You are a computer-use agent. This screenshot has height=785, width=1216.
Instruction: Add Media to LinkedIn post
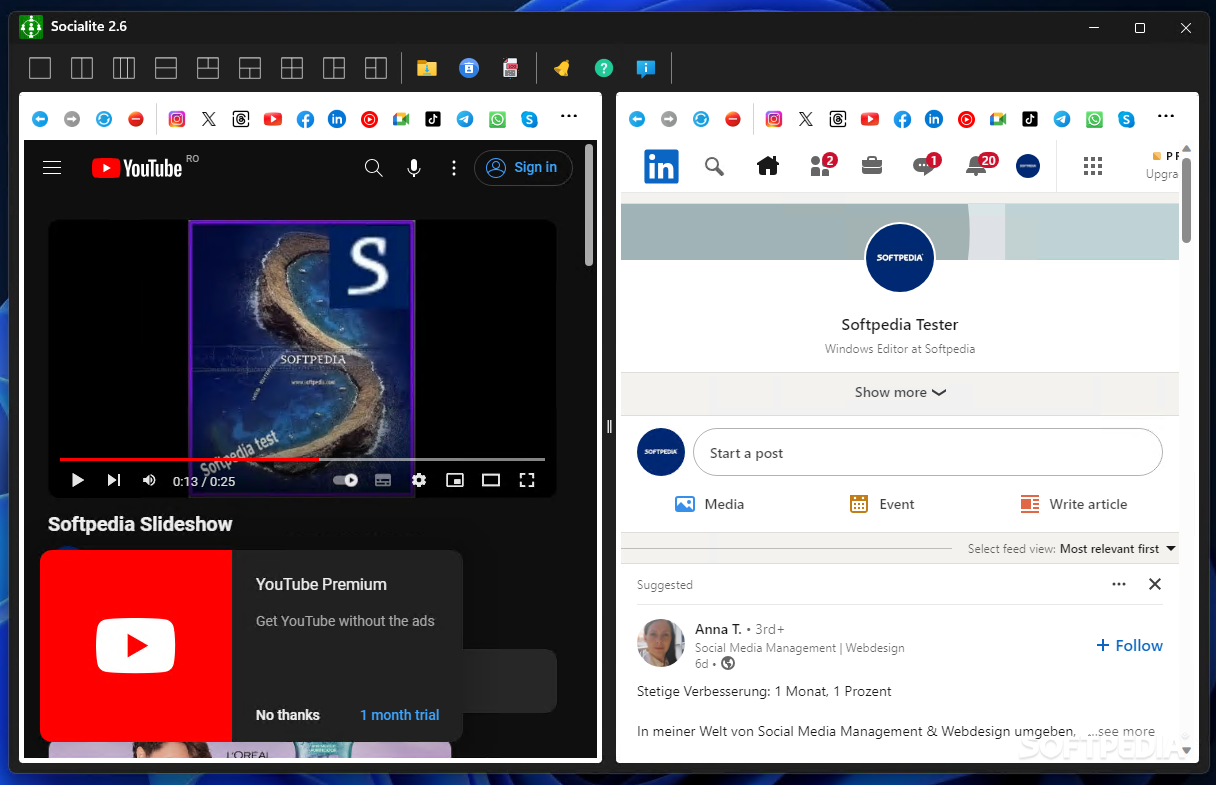tap(710, 504)
